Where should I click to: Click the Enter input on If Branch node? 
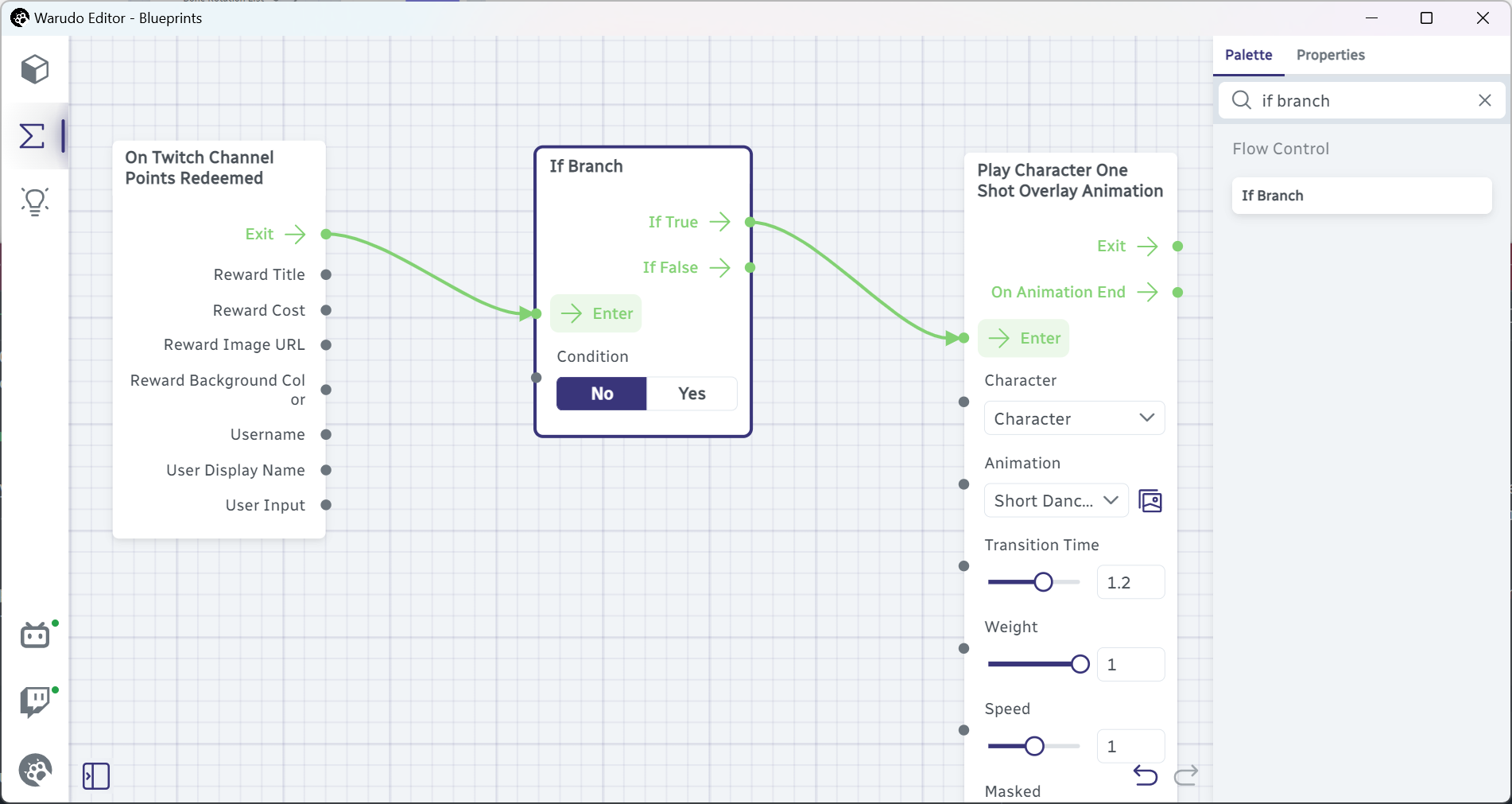(x=596, y=313)
